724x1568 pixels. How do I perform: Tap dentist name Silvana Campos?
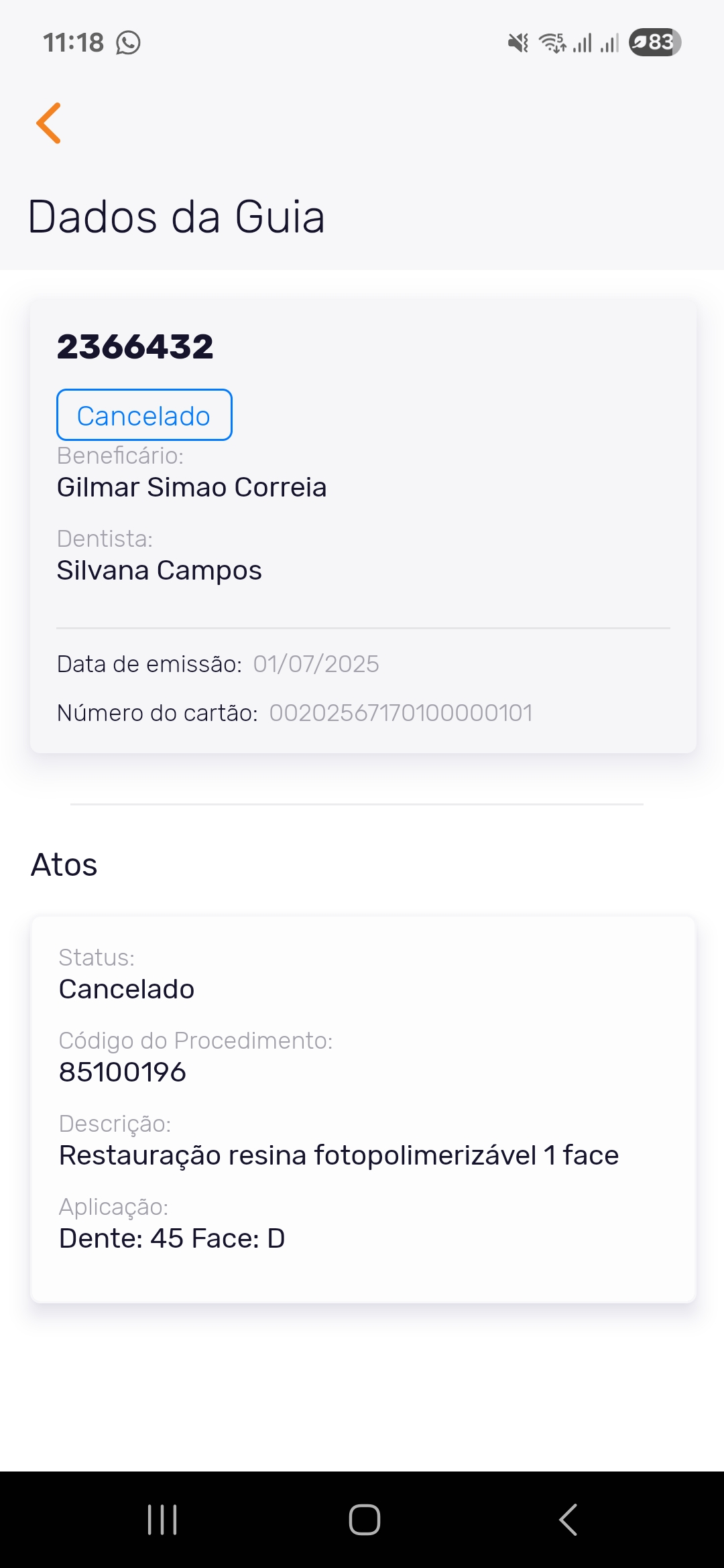coord(160,570)
